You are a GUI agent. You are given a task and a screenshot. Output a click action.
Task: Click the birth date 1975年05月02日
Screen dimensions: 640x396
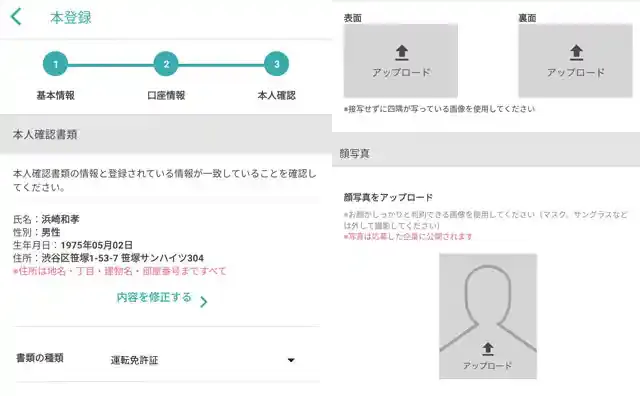[97, 245]
